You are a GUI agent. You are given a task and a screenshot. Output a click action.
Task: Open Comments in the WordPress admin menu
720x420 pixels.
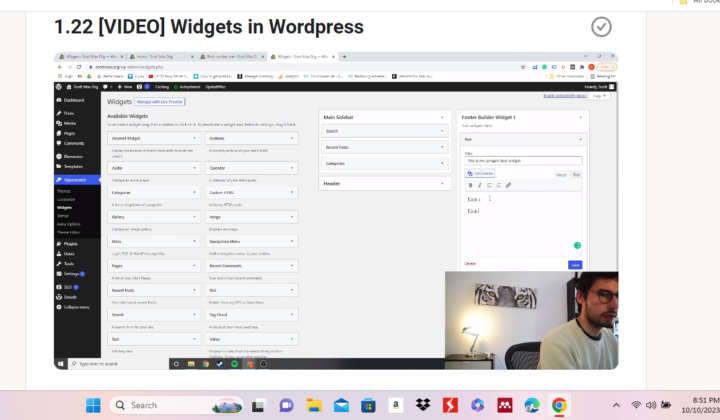coord(73,144)
